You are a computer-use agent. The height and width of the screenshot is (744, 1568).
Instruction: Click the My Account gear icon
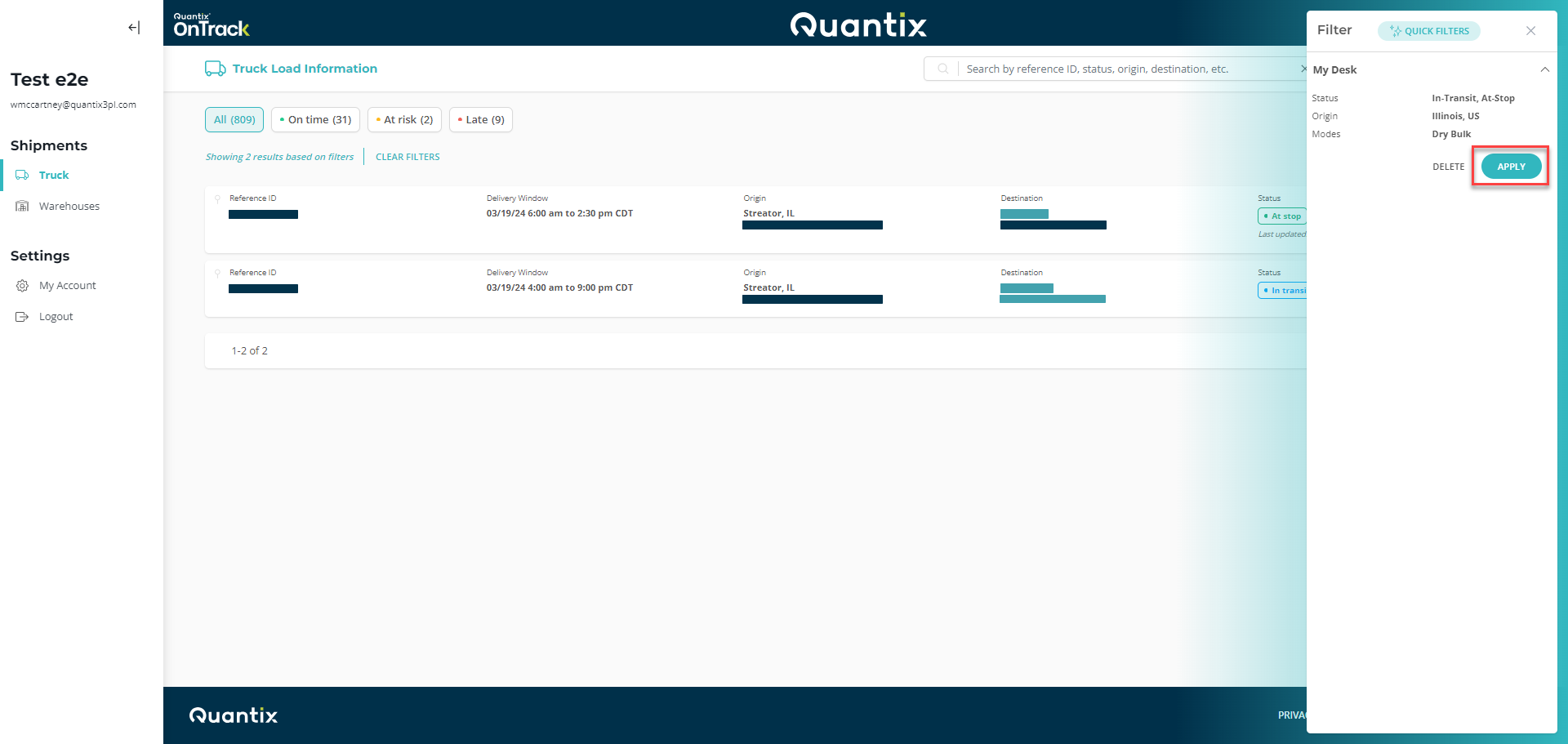coord(23,286)
